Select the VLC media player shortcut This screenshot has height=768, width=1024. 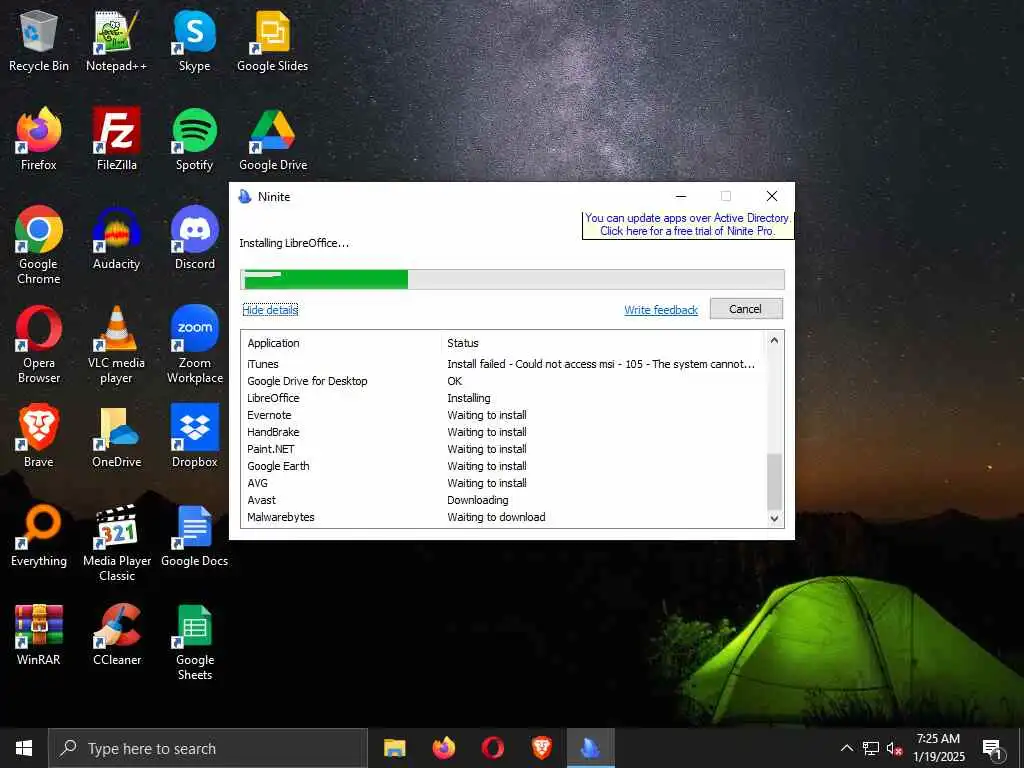pyautogui.click(x=116, y=344)
